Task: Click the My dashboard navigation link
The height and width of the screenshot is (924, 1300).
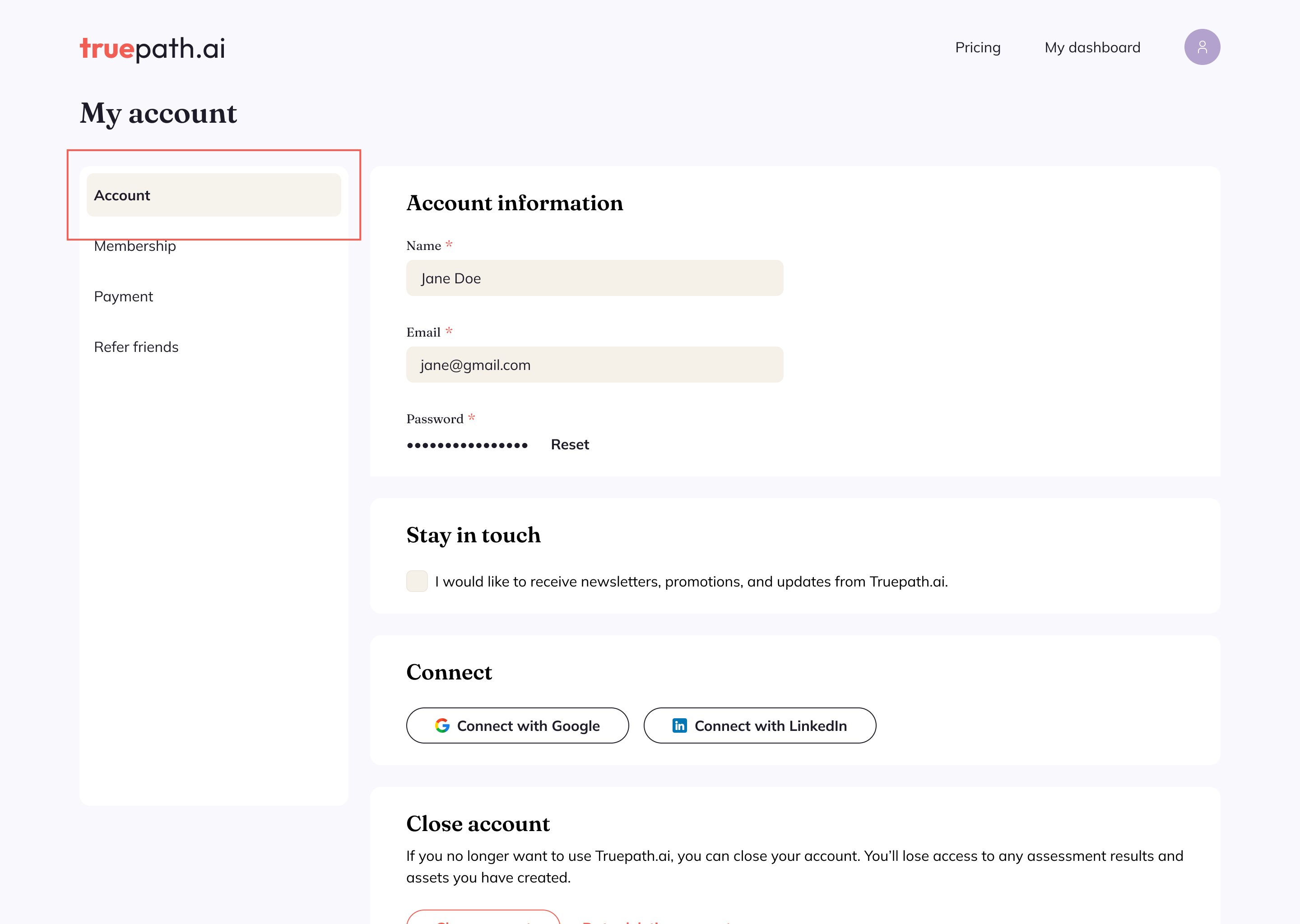Action: pos(1092,47)
